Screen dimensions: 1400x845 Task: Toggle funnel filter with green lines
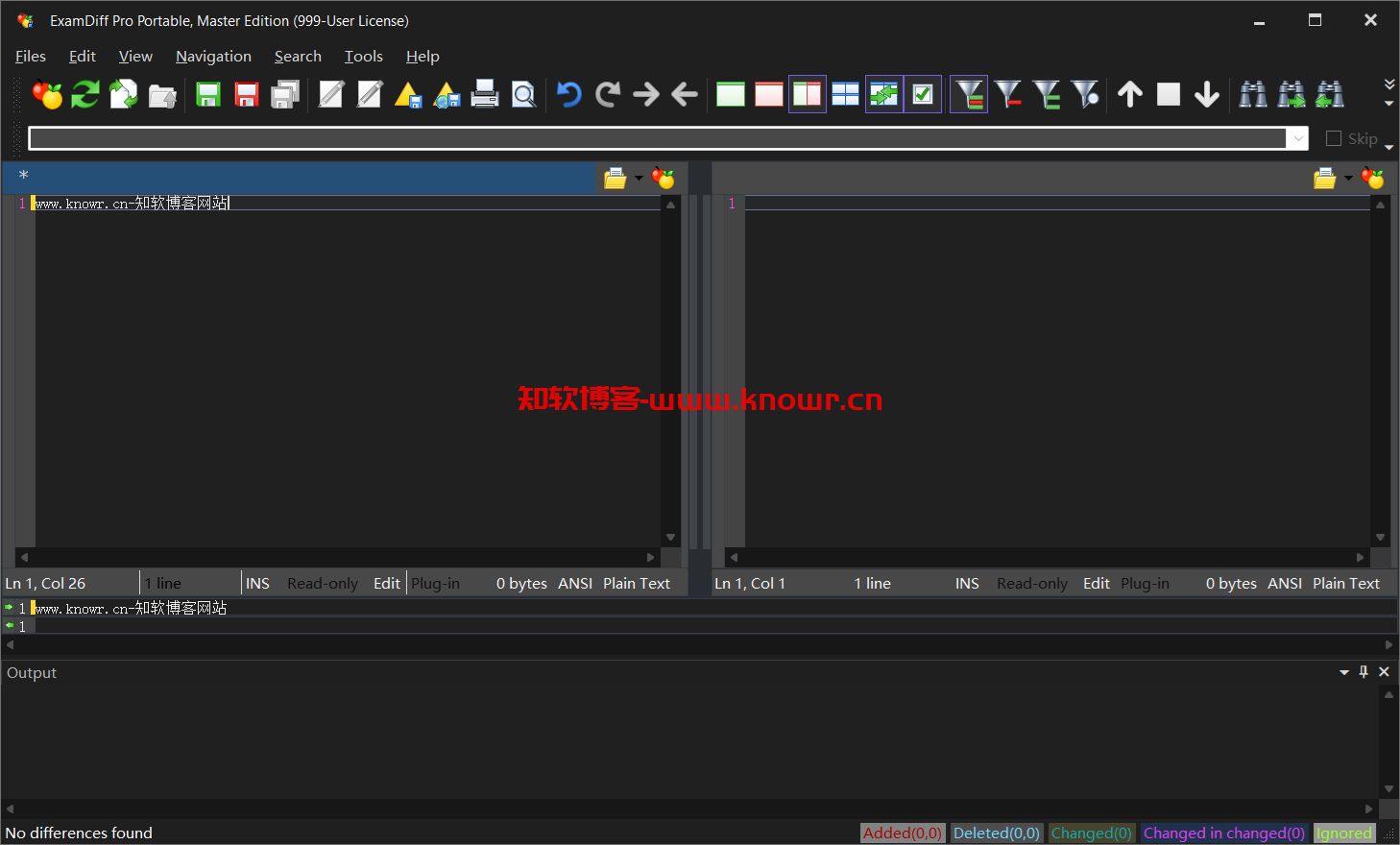pos(1046,94)
